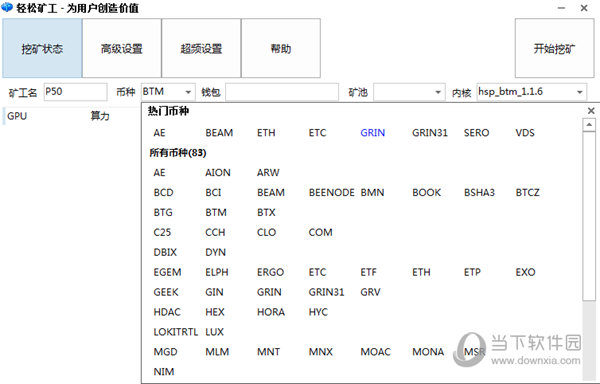Viewport: 600px width, 384px height.
Task: Select ETF coin
Action: (368, 272)
